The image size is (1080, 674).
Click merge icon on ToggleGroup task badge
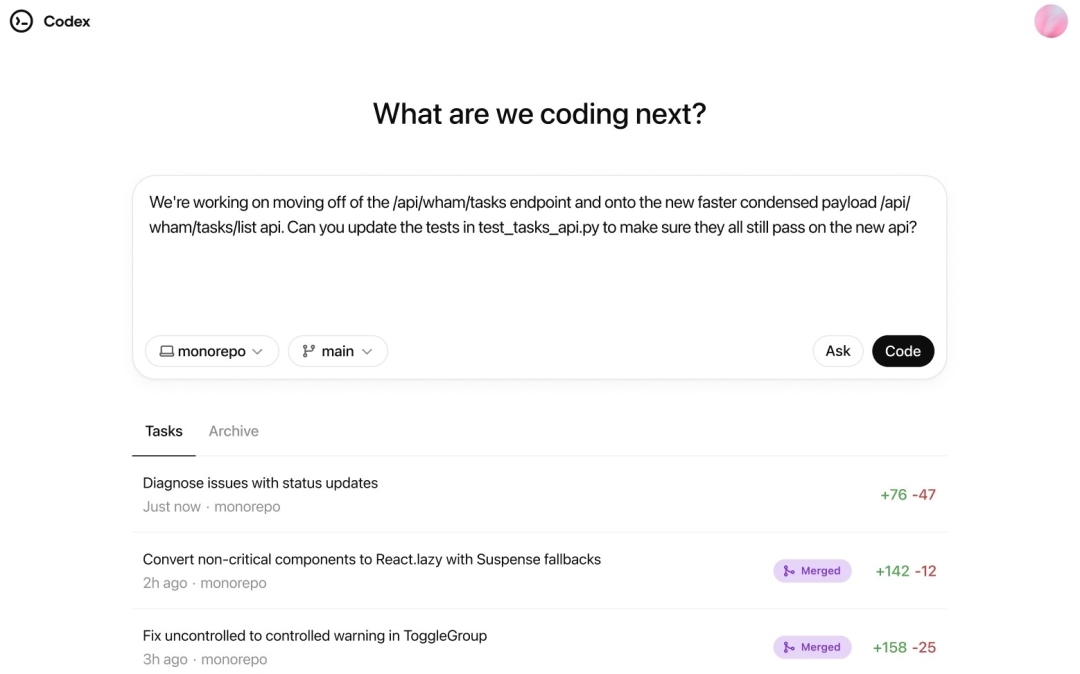pyautogui.click(x=789, y=647)
